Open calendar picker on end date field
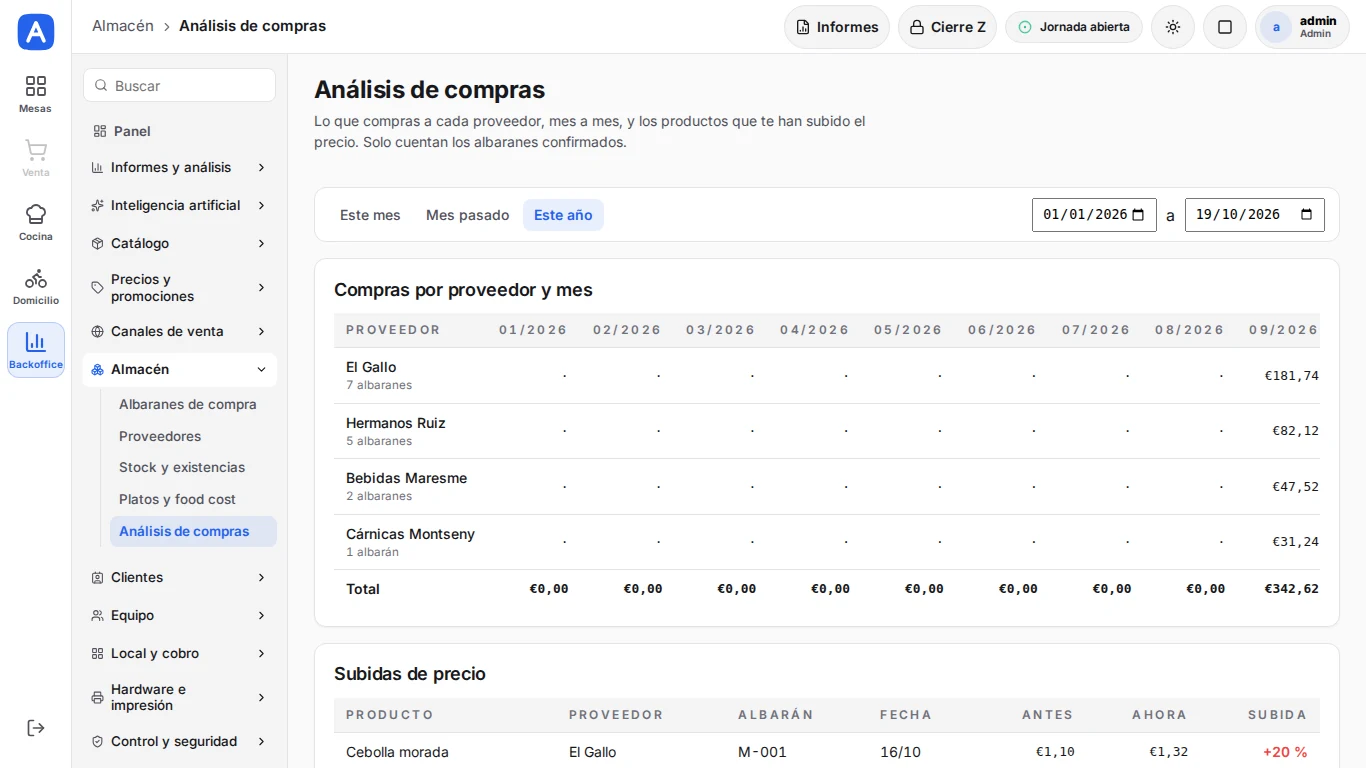Viewport: 1366px width, 768px height. coord(1306,215)
